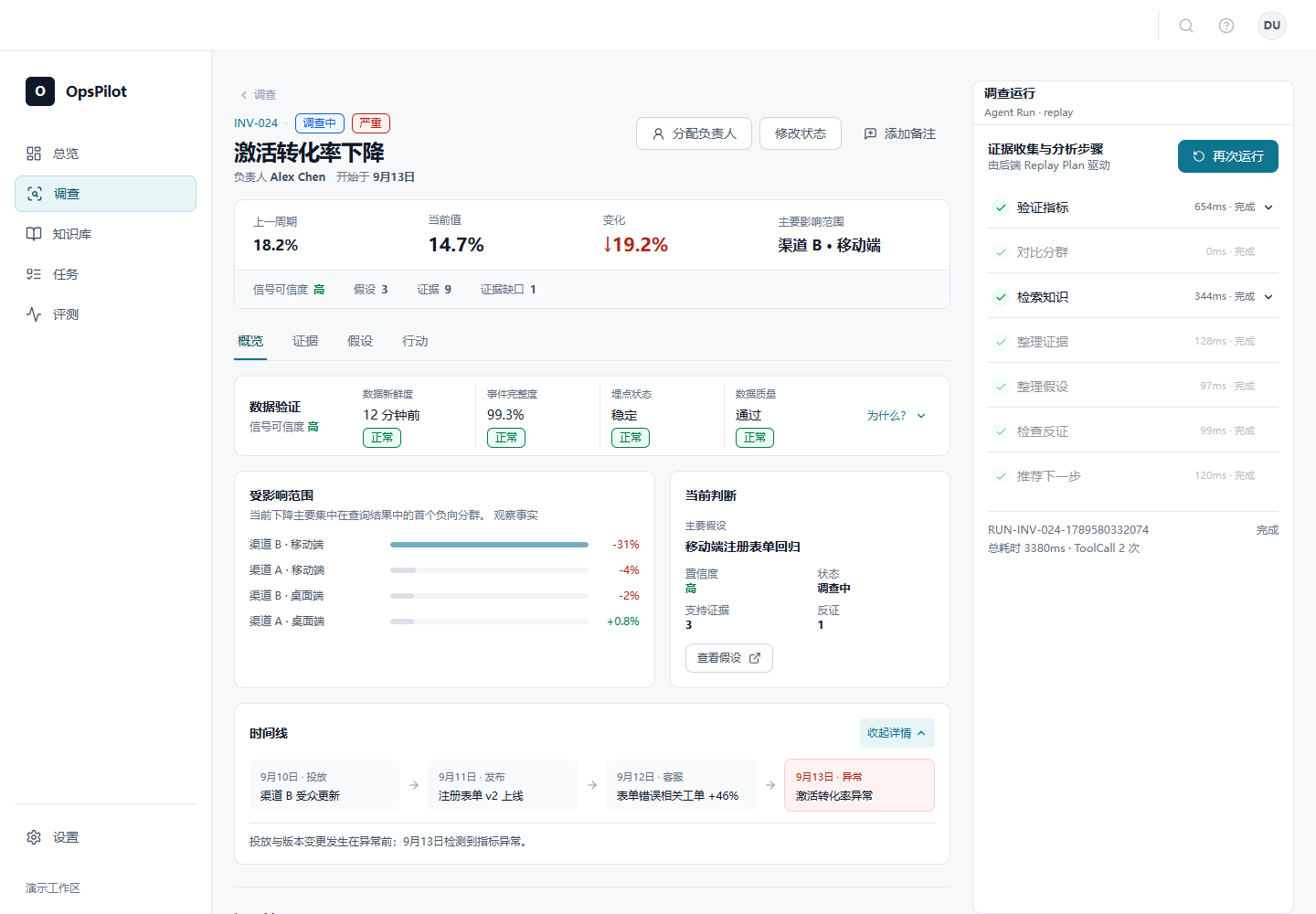The width and height of the screenshot is (1316, 914).
Task: Click the ↓19.2% change value
Action: [635, 245]
